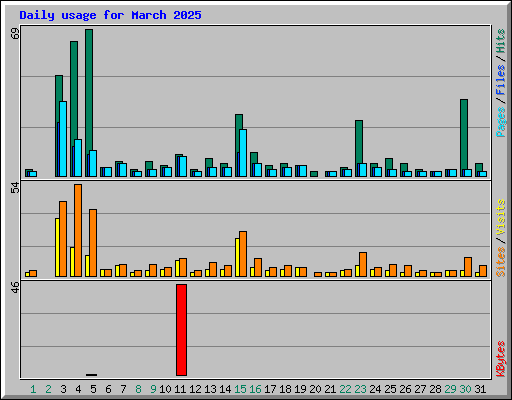Click the red 'KBytes' legend label

(501, 359)
